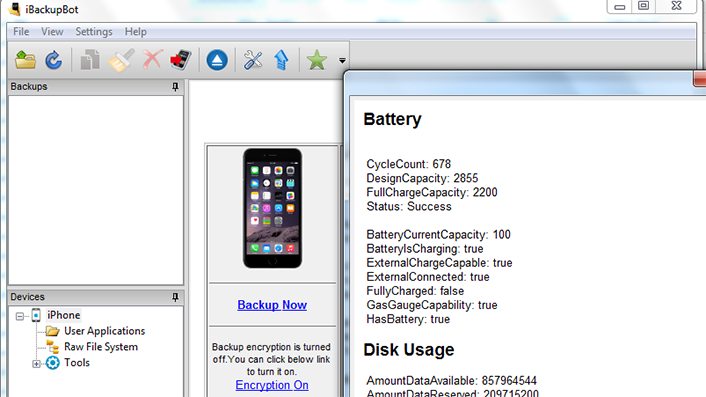Minimize the iBackupBot window

620,6
